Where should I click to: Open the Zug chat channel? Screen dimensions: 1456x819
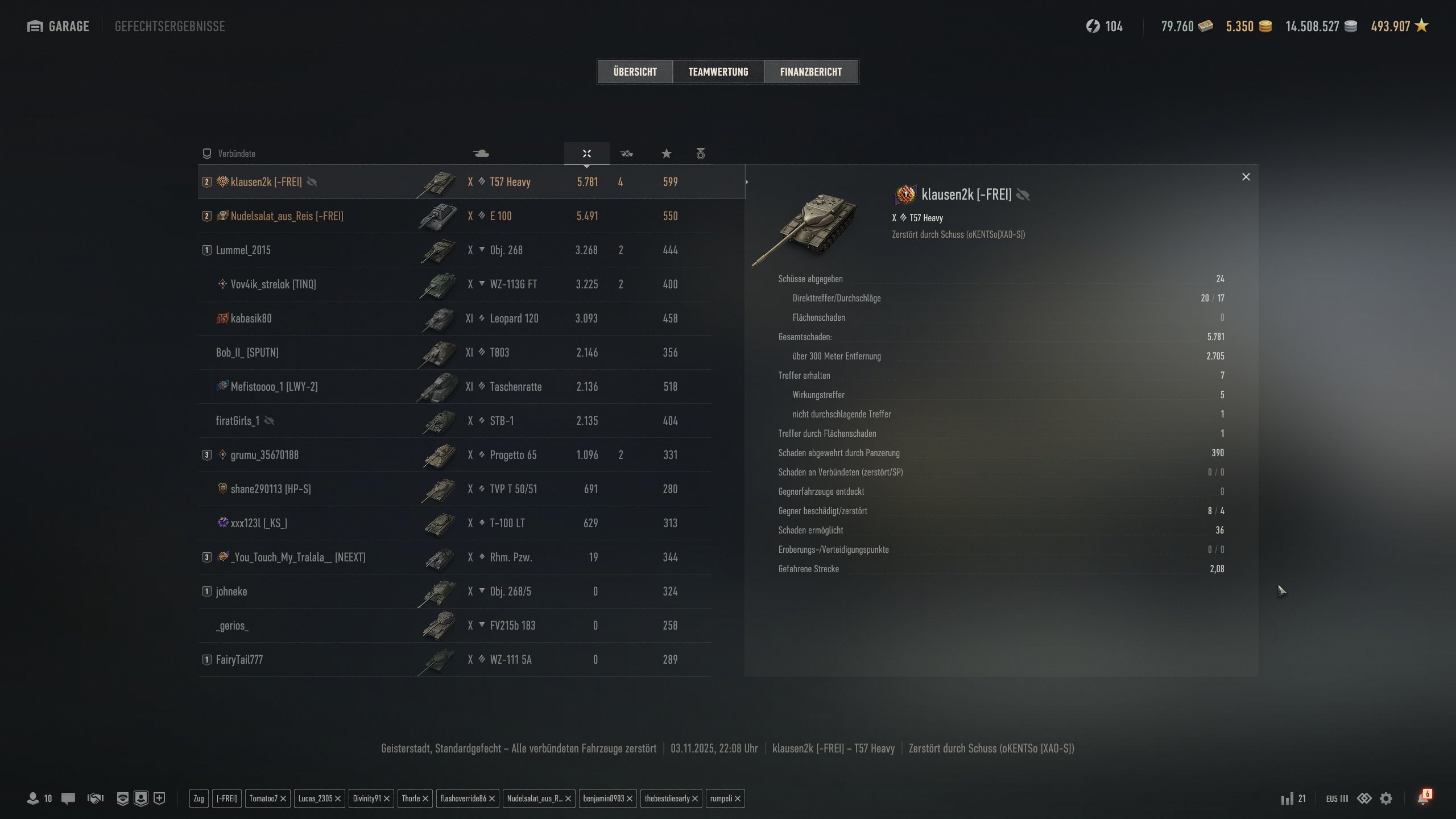click(198, 799)
